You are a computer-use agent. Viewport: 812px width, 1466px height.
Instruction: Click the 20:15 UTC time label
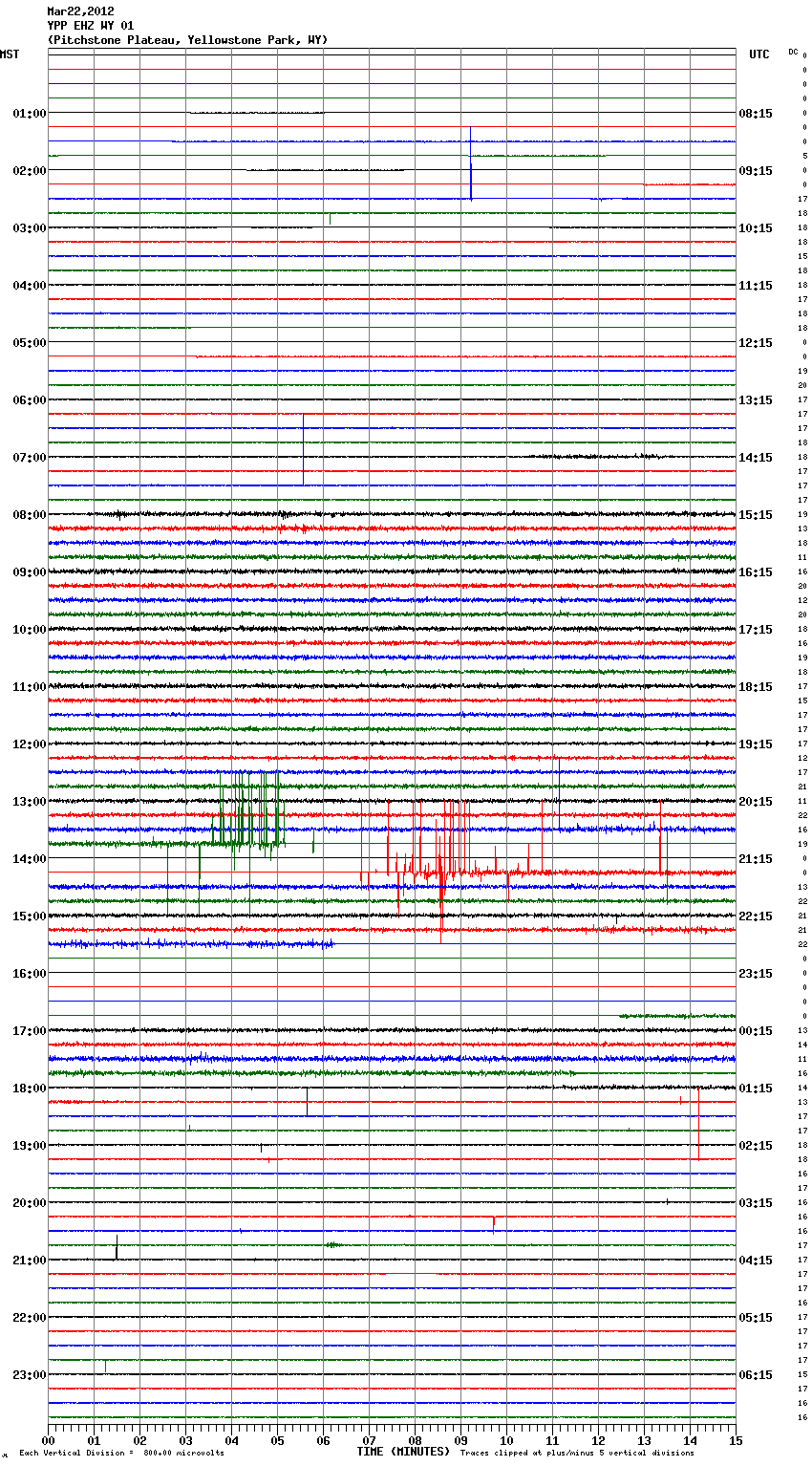tap(756, 802)
